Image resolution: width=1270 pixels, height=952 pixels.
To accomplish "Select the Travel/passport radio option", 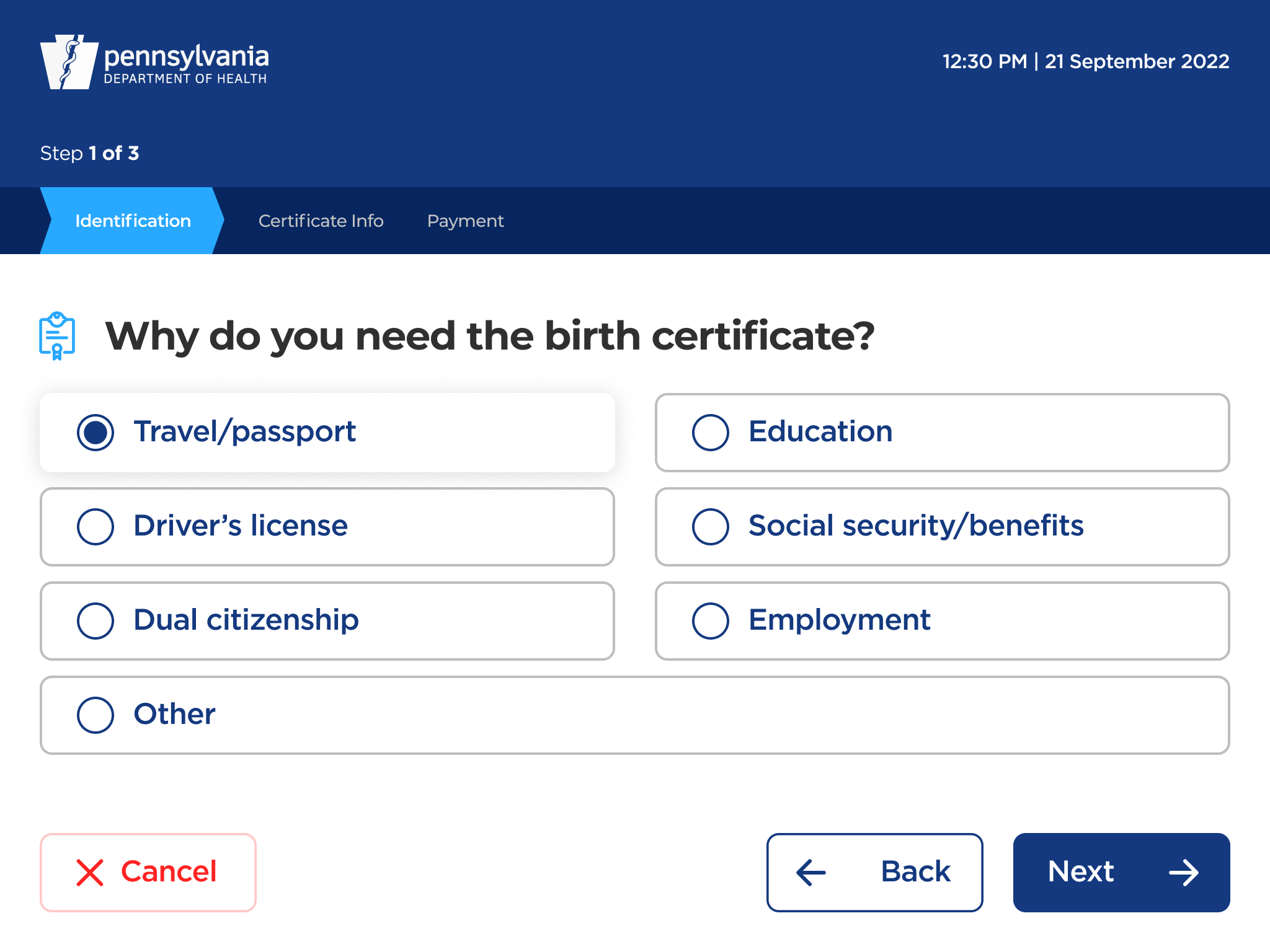I will 95,433.
